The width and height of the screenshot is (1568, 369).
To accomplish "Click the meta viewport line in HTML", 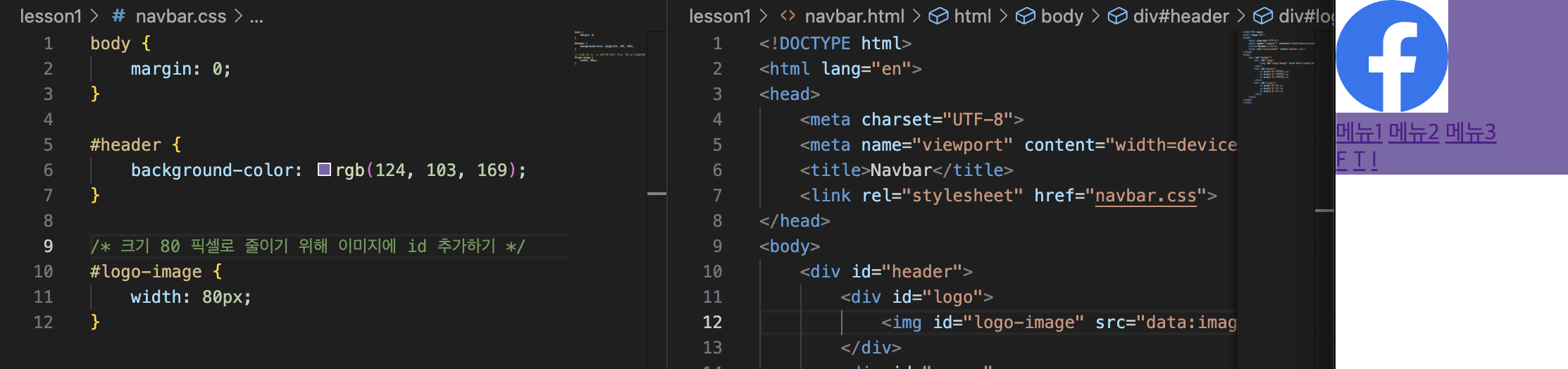I will click(1018, 144).
